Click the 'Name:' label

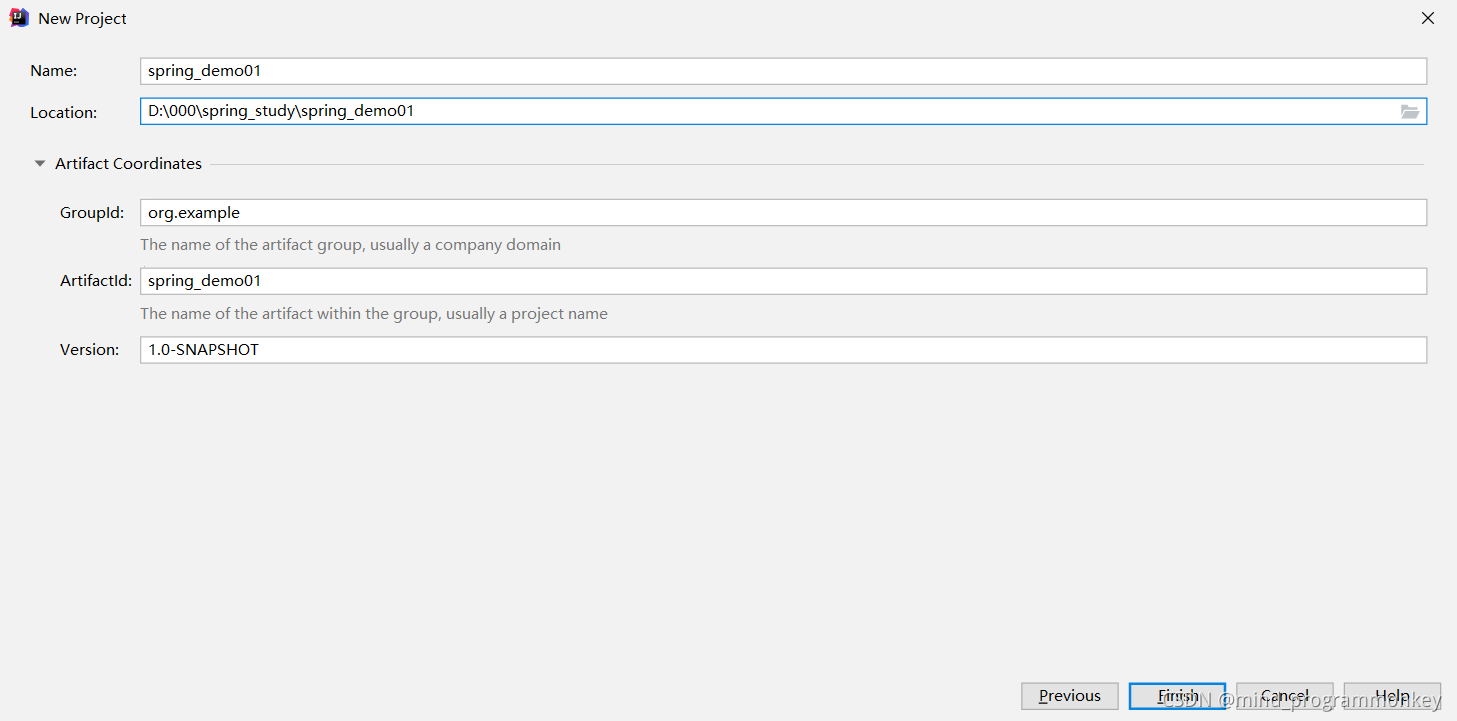[x=54, y=71]
